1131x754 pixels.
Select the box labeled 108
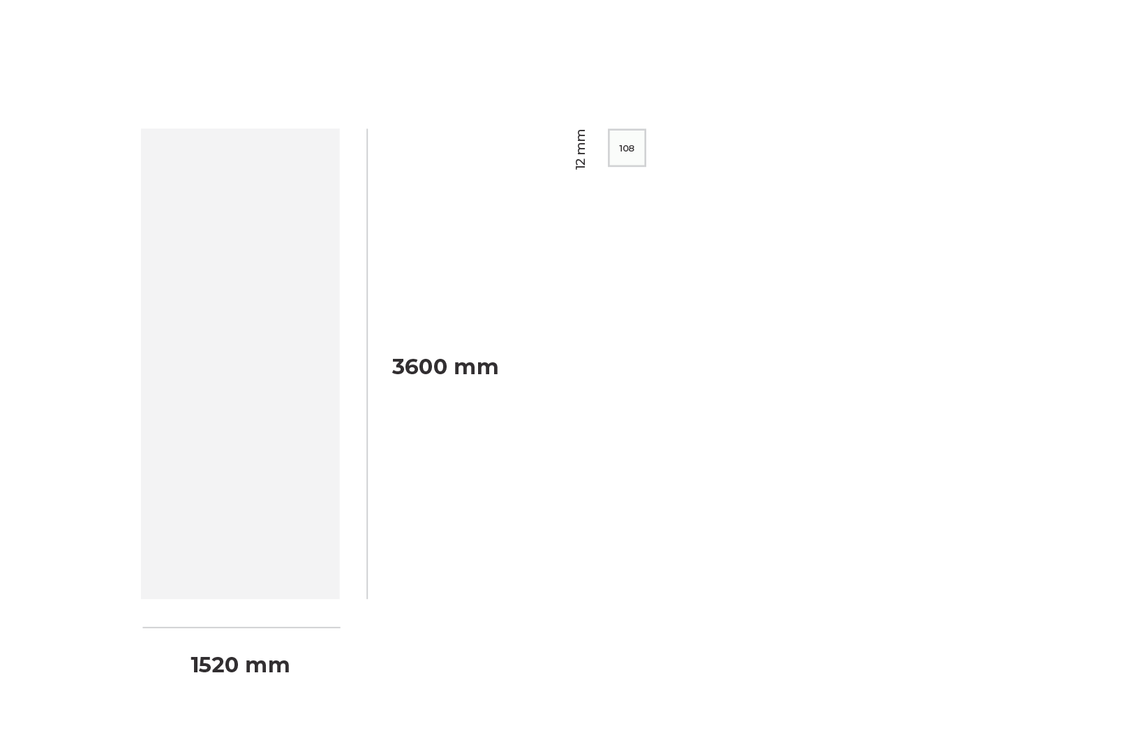pos(626,148)
